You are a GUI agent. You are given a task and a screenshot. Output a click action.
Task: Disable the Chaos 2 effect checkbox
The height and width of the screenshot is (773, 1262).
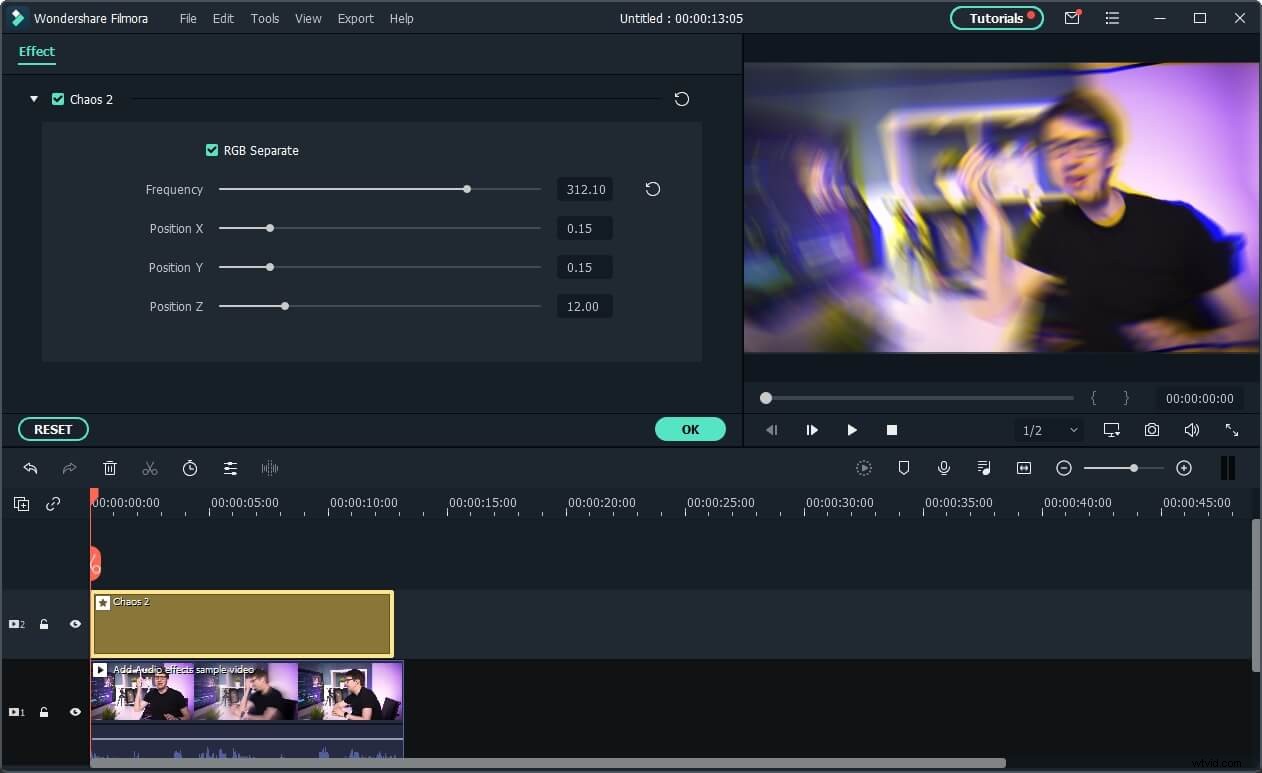56,99
